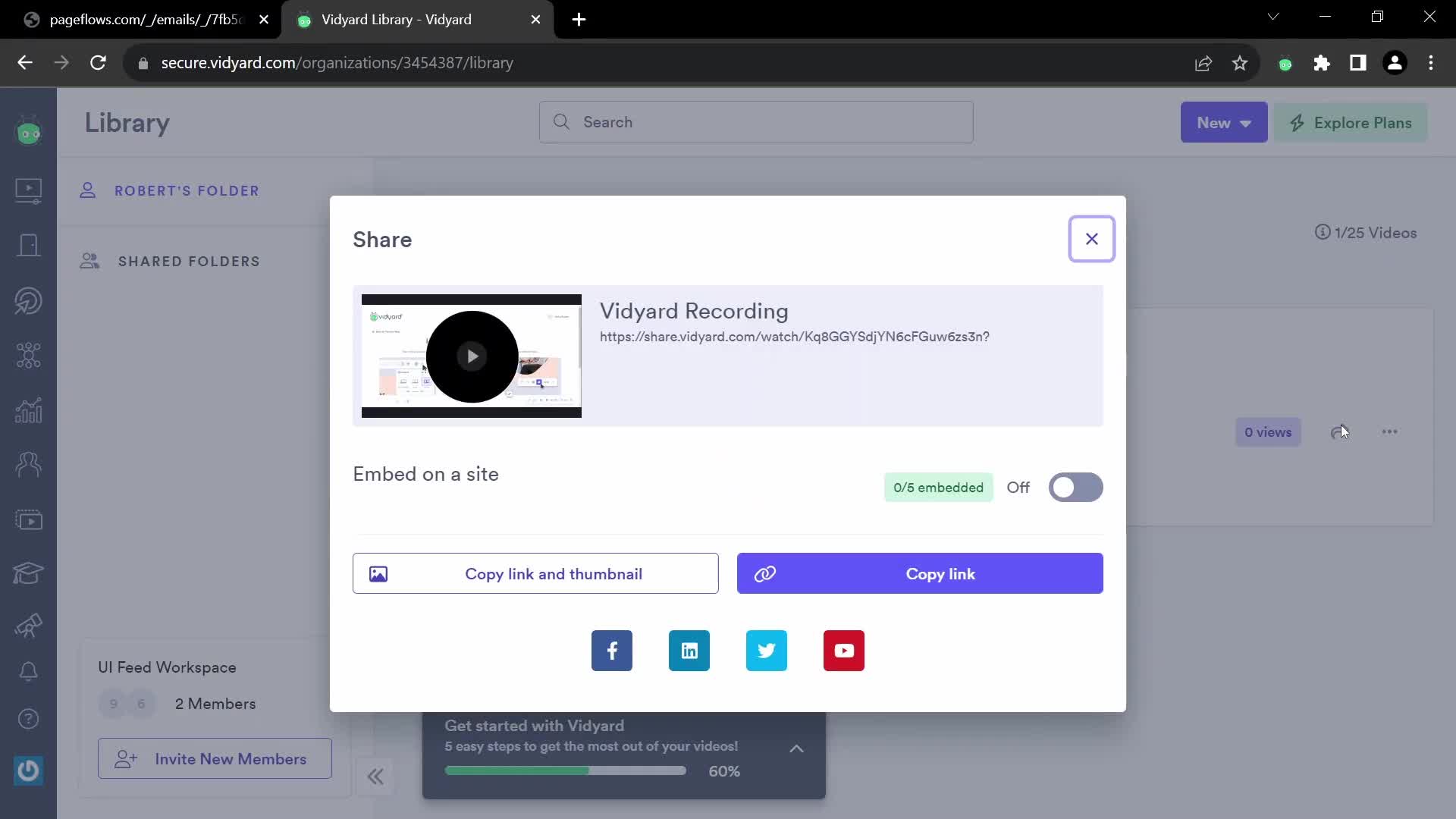This screenshot has height=819, width=1456.
Task: Collapse the Get started with Vidyard panel
Action: coord(796,748)
